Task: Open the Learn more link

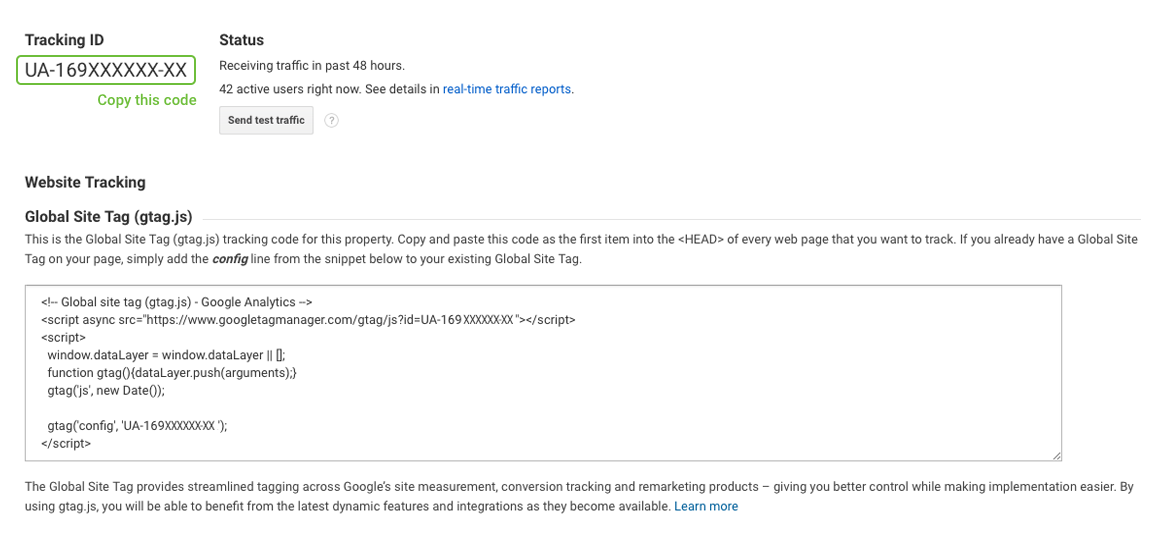Action: click(706, 506)
